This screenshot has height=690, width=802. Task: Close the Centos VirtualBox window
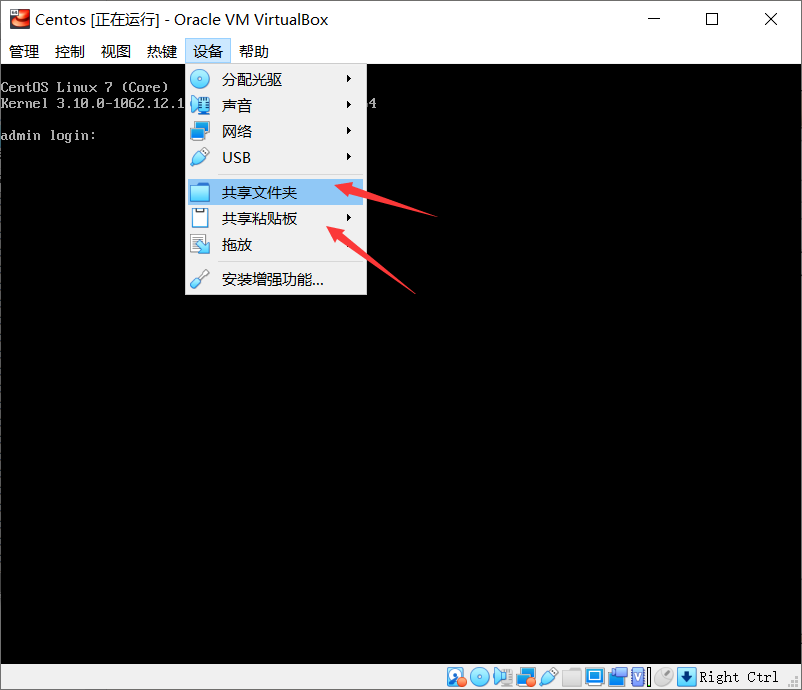pos(771,19)
